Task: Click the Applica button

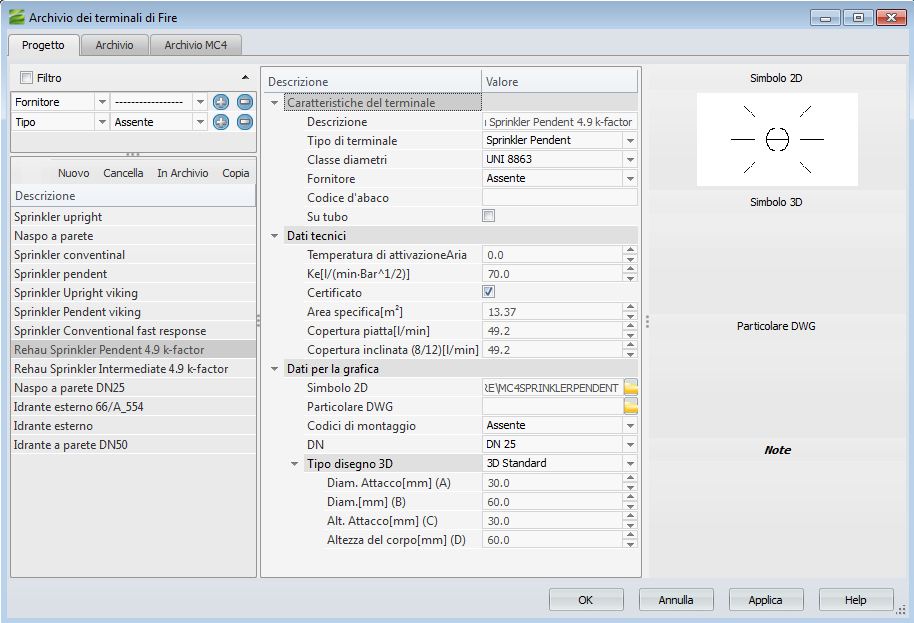Action: coord(765,600)
